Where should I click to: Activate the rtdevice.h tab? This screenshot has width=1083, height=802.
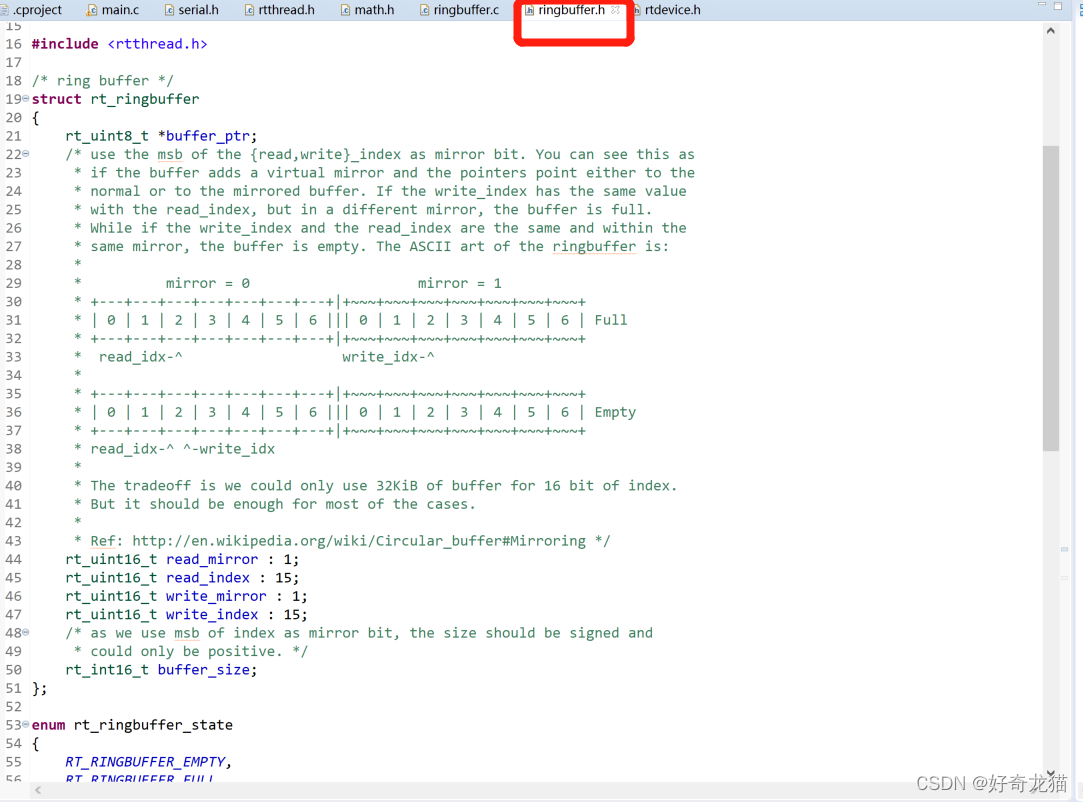point(667,10)
